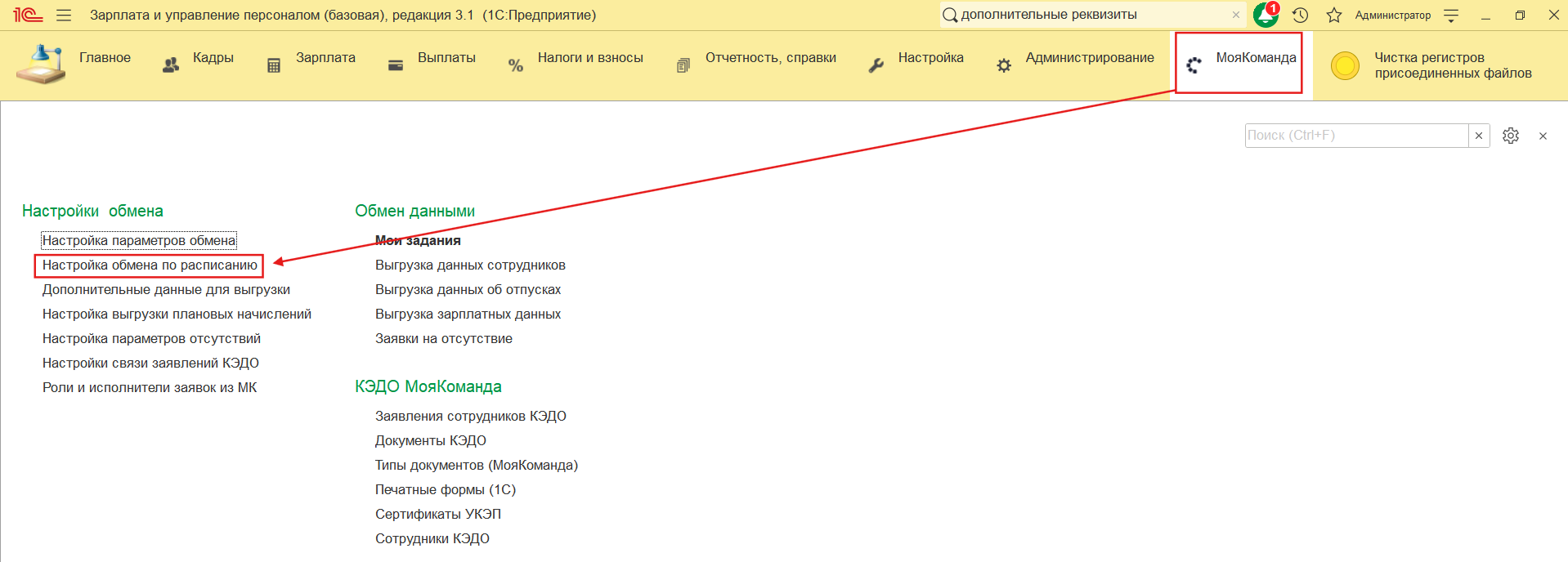This screenshot has width=1568, height=562.
Task: Clear the search field with X
Action: pos(1478,136)
